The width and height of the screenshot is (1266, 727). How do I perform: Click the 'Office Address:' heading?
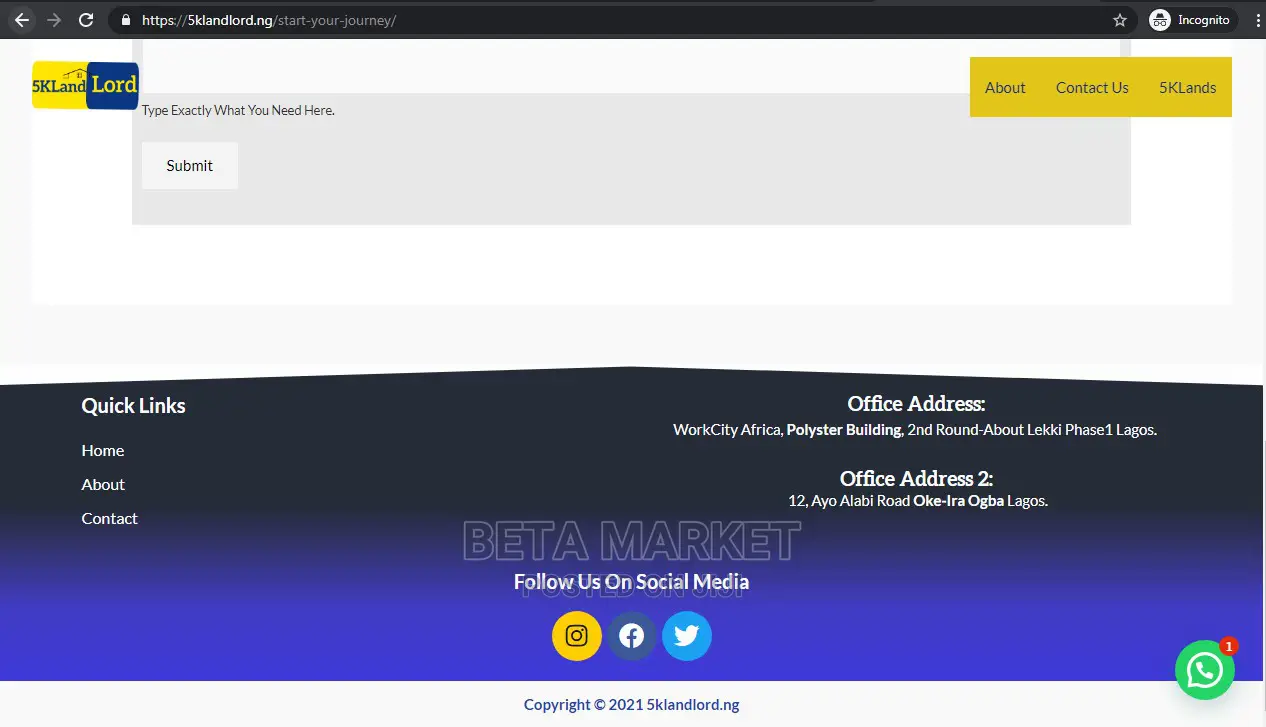916,404
